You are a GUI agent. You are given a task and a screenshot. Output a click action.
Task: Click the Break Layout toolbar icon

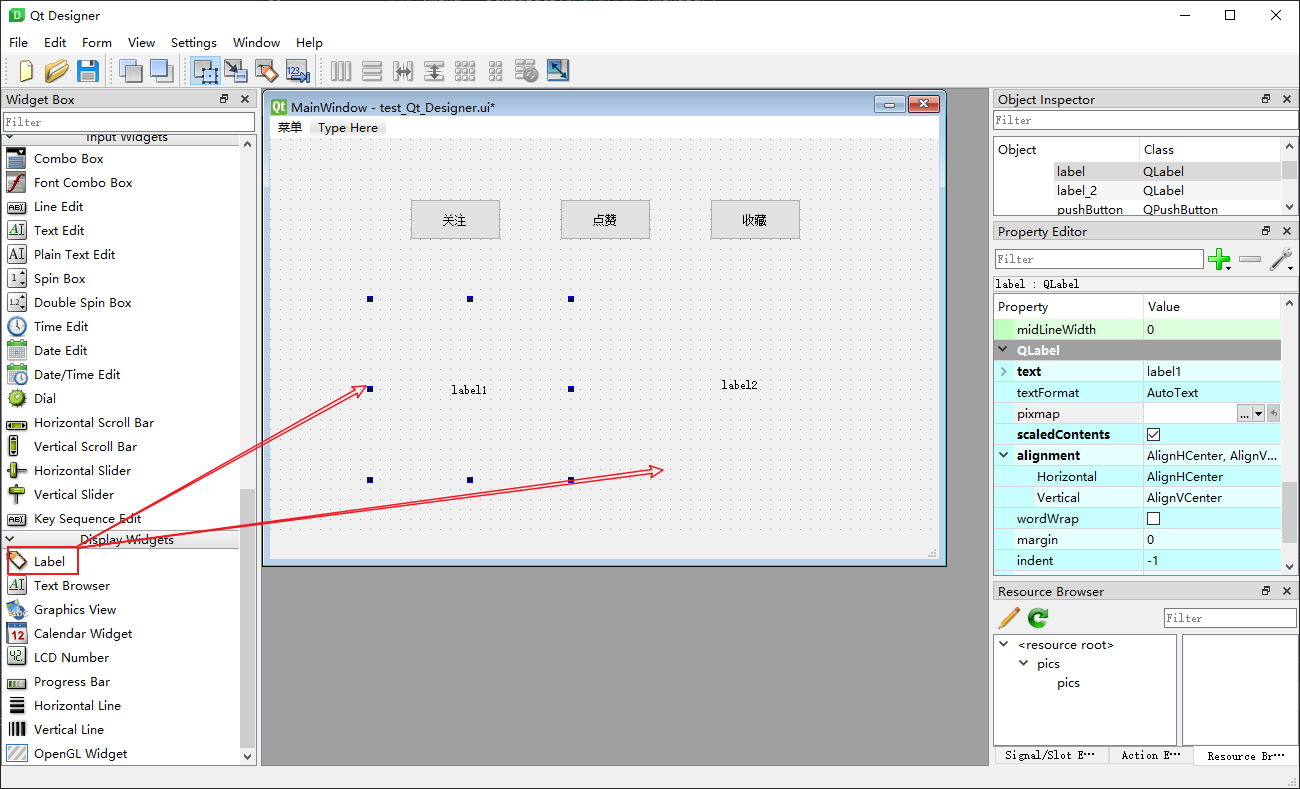coord(527,71)
